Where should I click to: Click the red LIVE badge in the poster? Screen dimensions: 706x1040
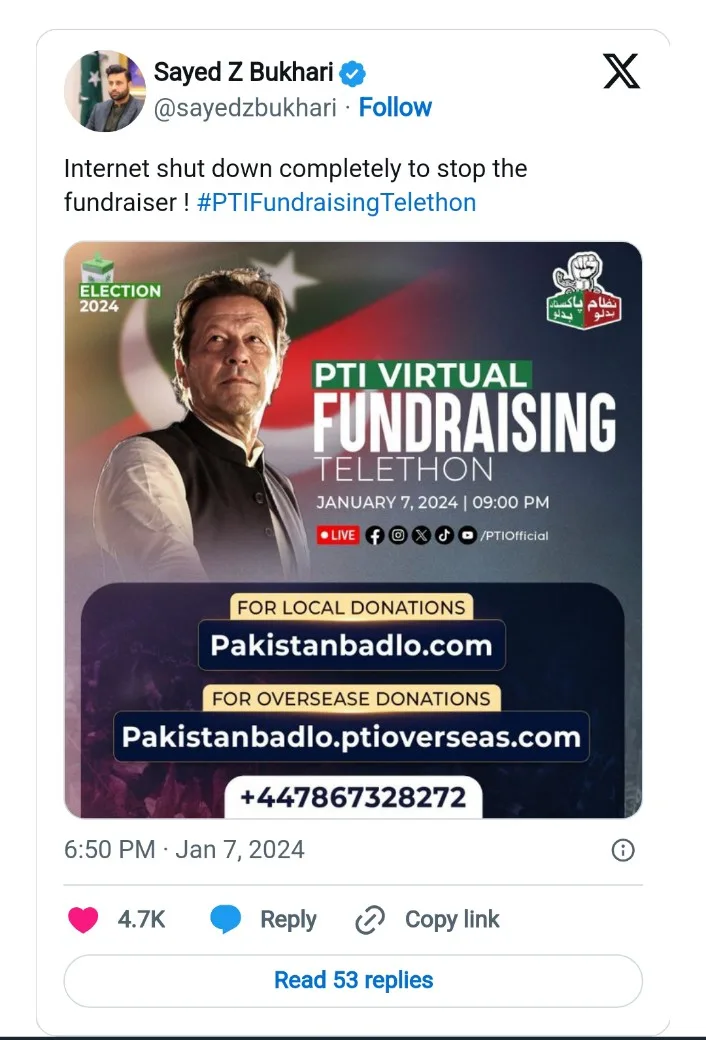(338, 535)
